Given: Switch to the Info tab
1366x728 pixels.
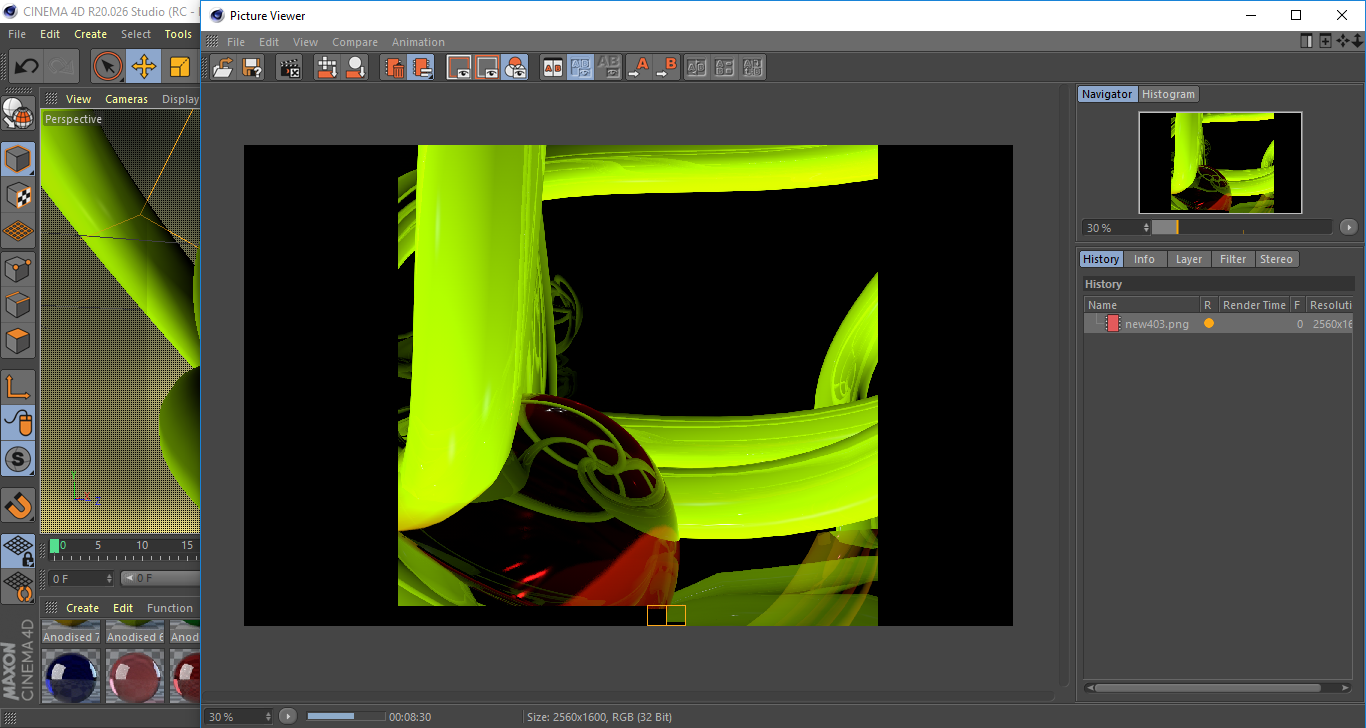Looking at the screenshot, I should (x=1144, y=259).
